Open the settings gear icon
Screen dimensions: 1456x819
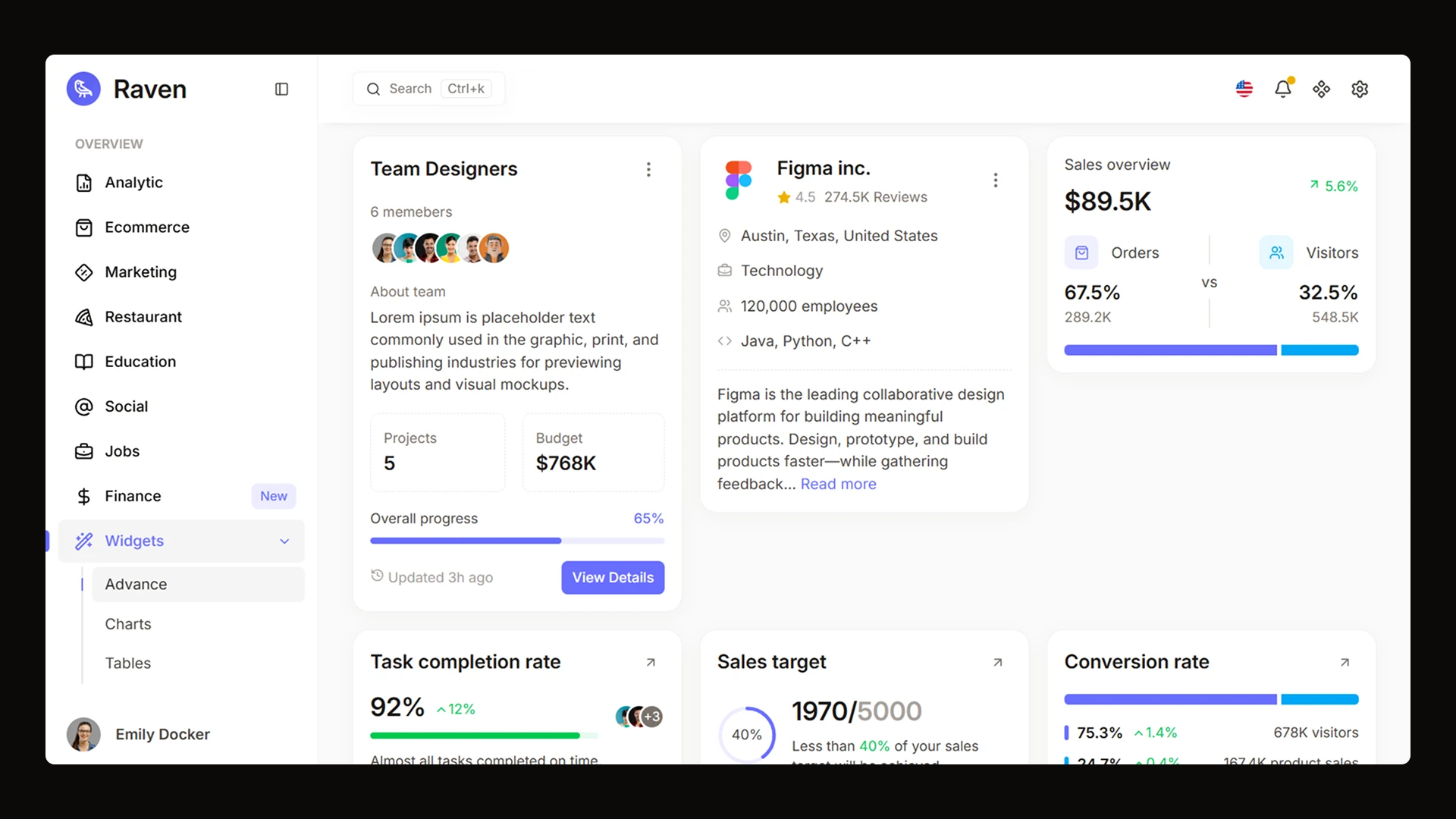1360,89
